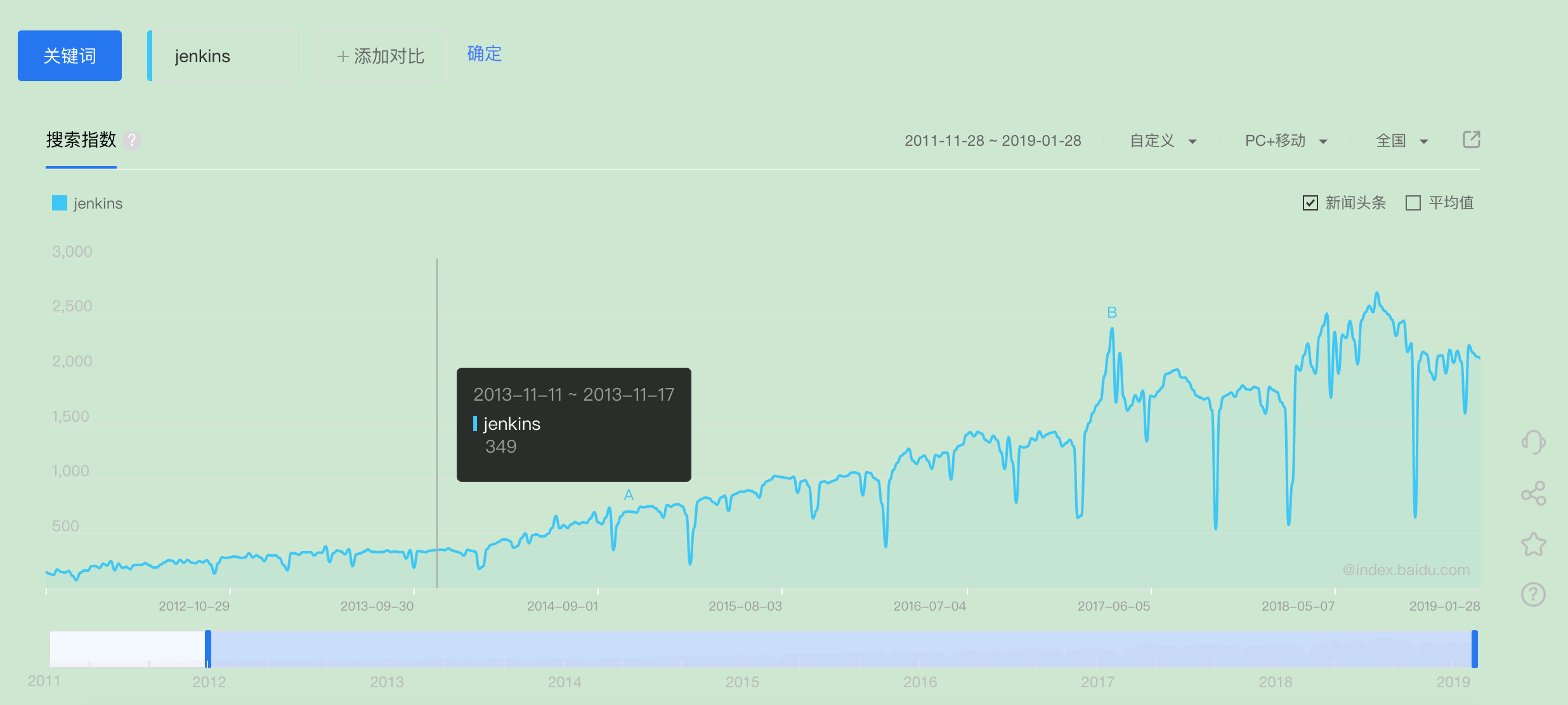Viewport: 1568px width, 705px height.
Task: Click news marker A on chart
Action: 629,495
